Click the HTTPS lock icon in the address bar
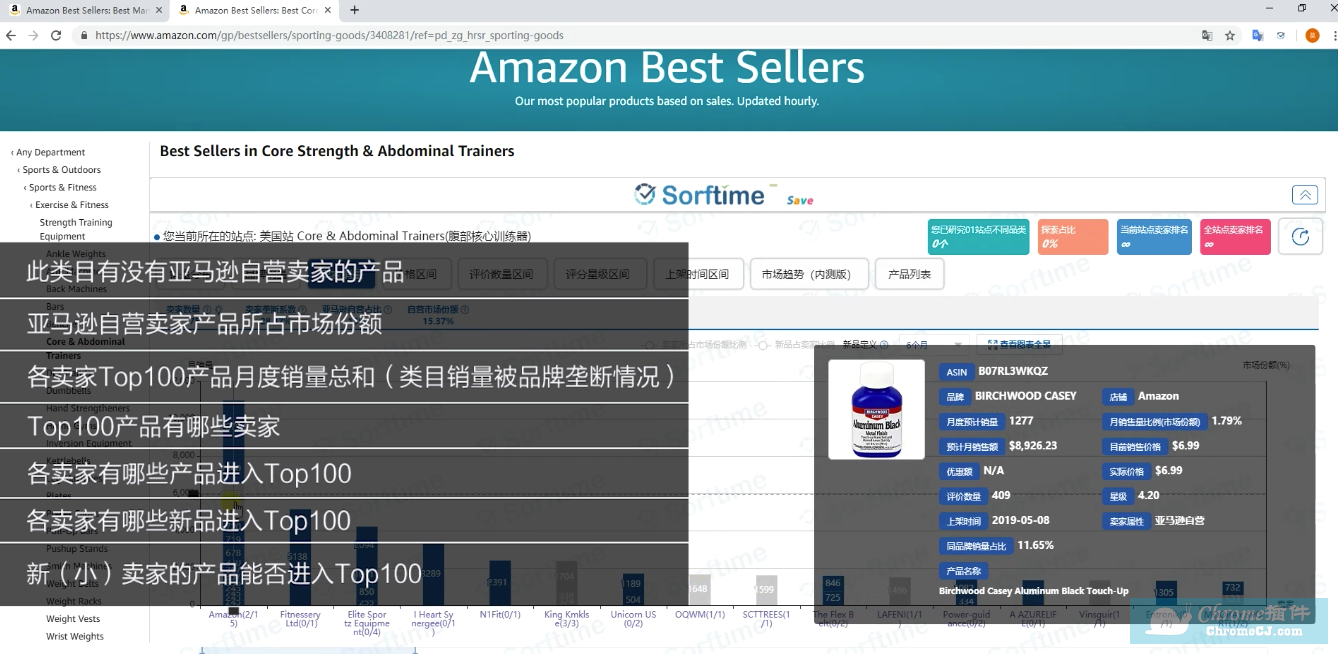Screen dimensions: 1338x654 pyautogui.click(x=86, y=34)
